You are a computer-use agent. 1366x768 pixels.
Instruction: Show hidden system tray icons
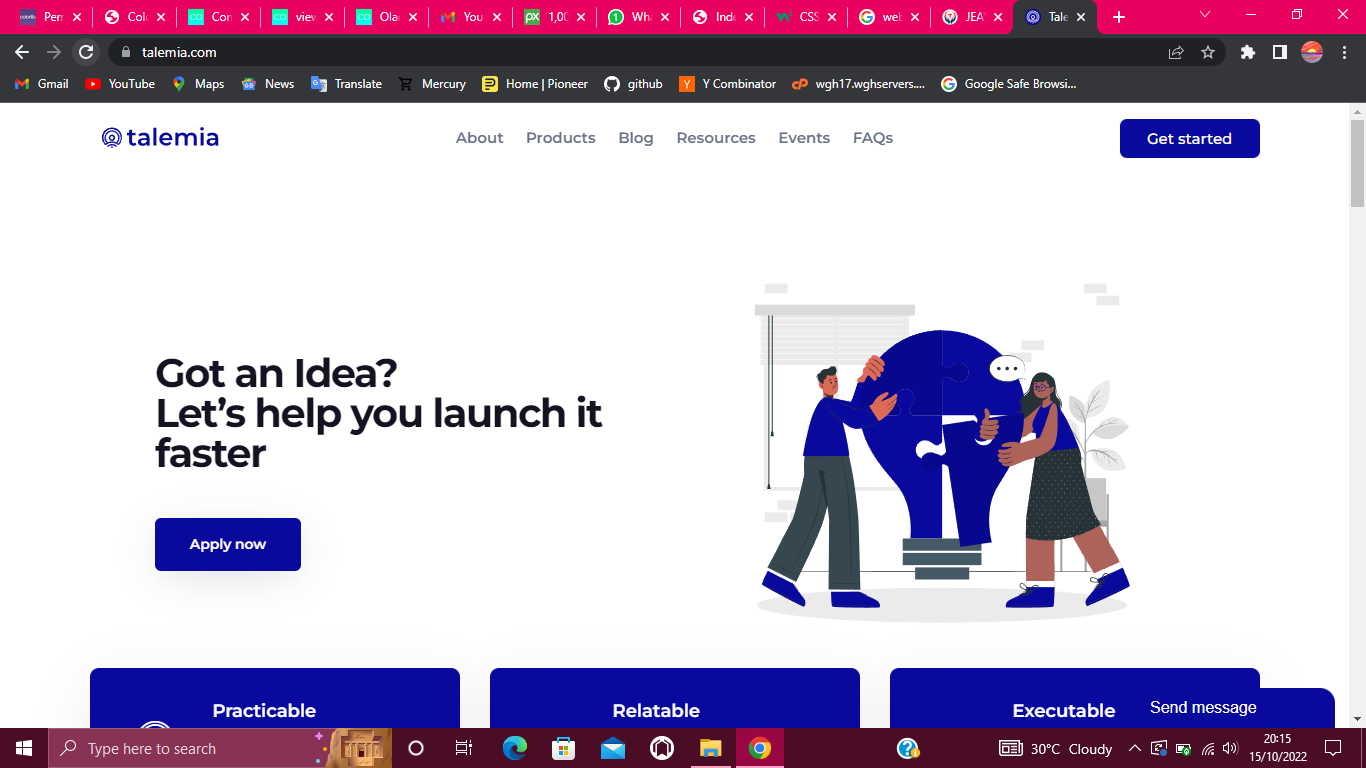pos(1134,748)
